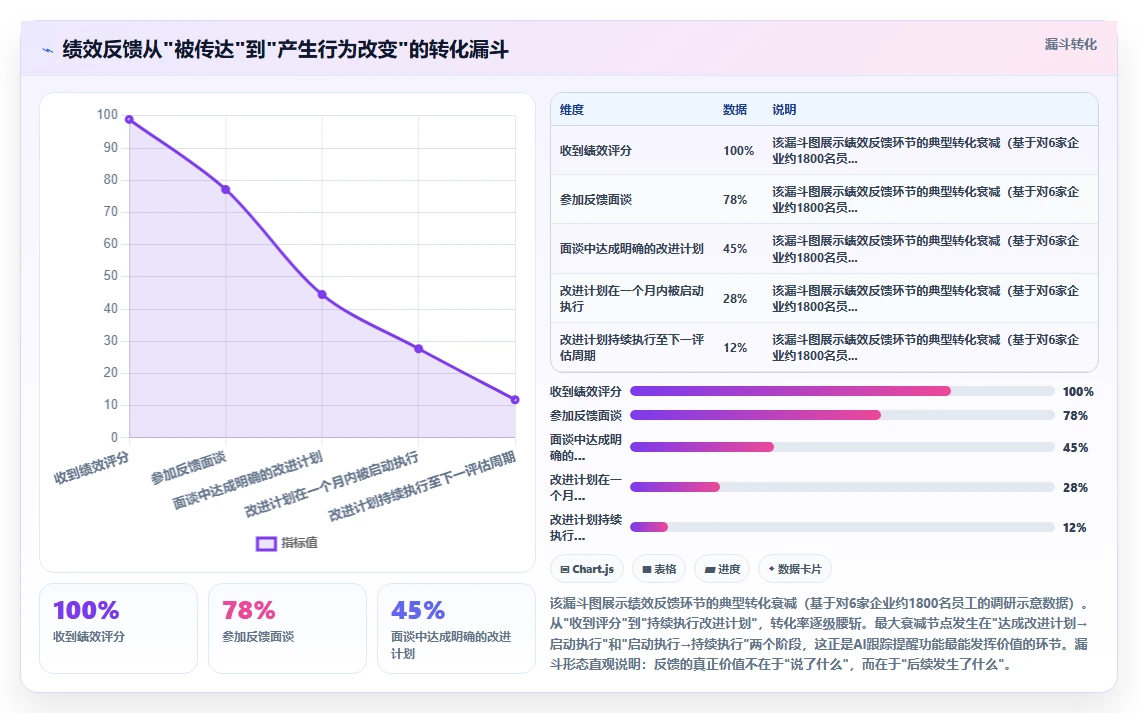Click x-axis label 收到绩效评分 on chart
This screenshot has height=713, width=1138.
(x=91, y=468)
